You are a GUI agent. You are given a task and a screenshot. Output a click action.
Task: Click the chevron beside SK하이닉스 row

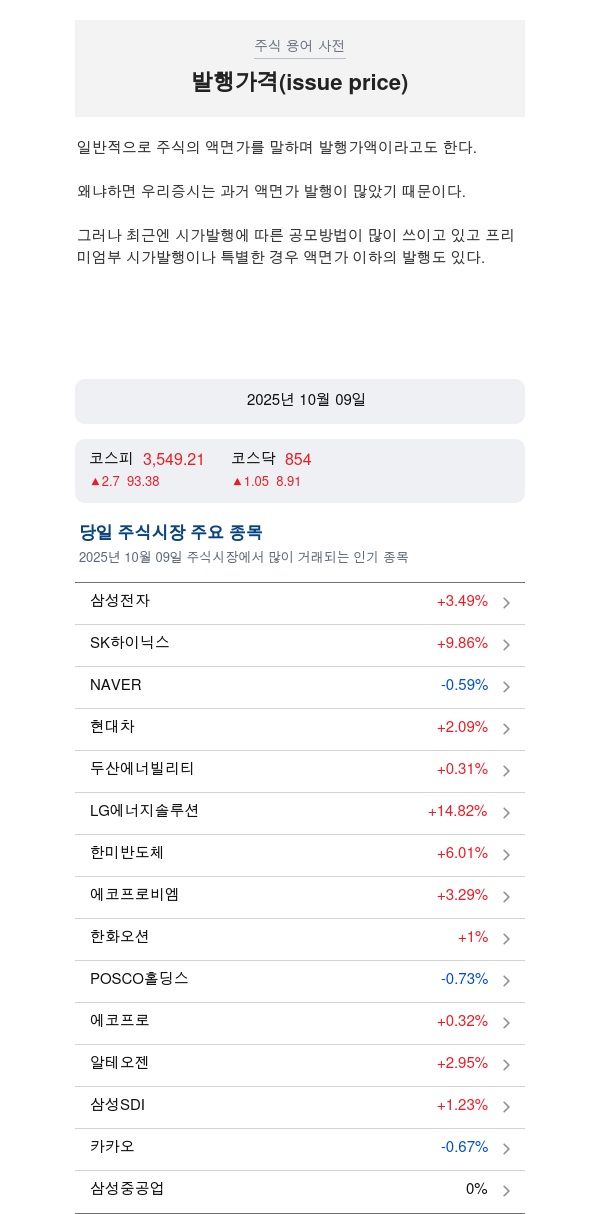[x=506, y=645]
